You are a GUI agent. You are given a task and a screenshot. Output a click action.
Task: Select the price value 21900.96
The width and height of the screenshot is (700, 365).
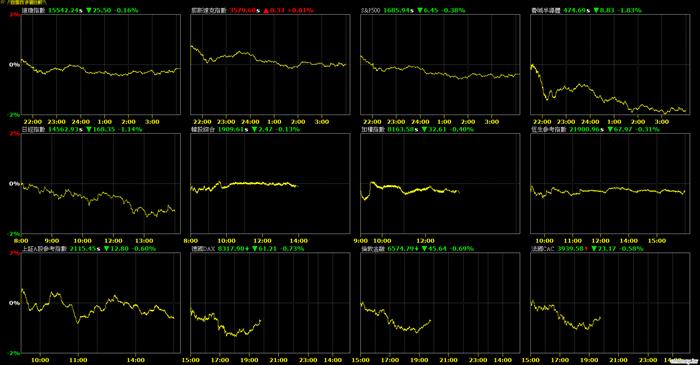pos(585,129)
